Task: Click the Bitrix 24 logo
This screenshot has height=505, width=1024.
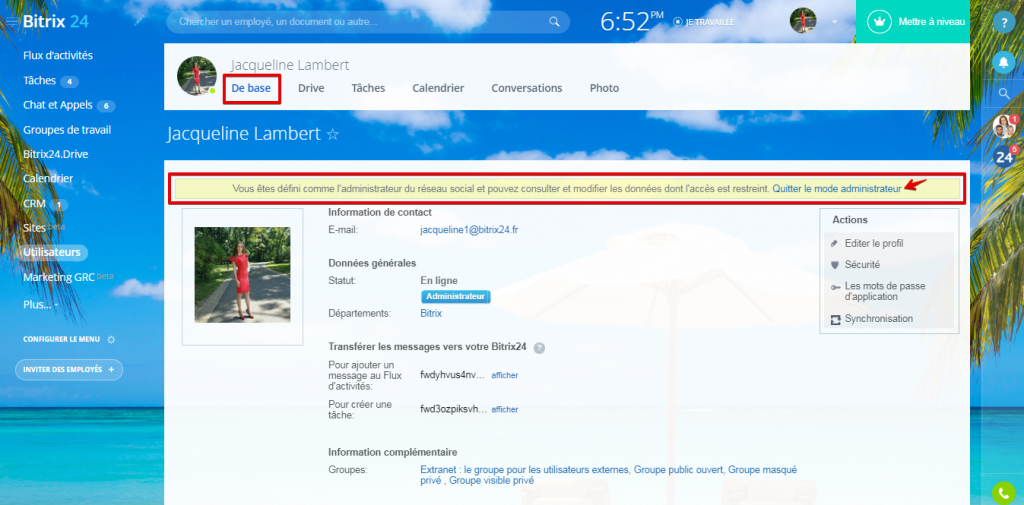Action: [x=56, y=22]
